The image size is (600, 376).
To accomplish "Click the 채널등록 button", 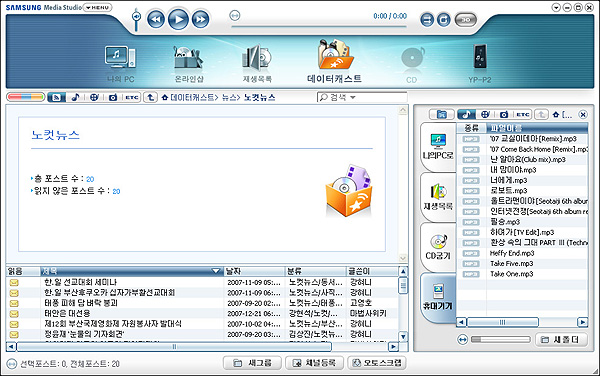I will (314, 363).
